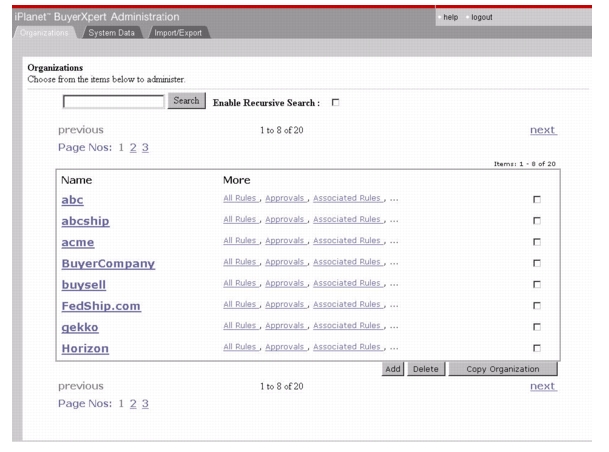Screen dimensions: 609x452
Task: Open All Rules for FedShip.com
Action: [x=240, y=304]
